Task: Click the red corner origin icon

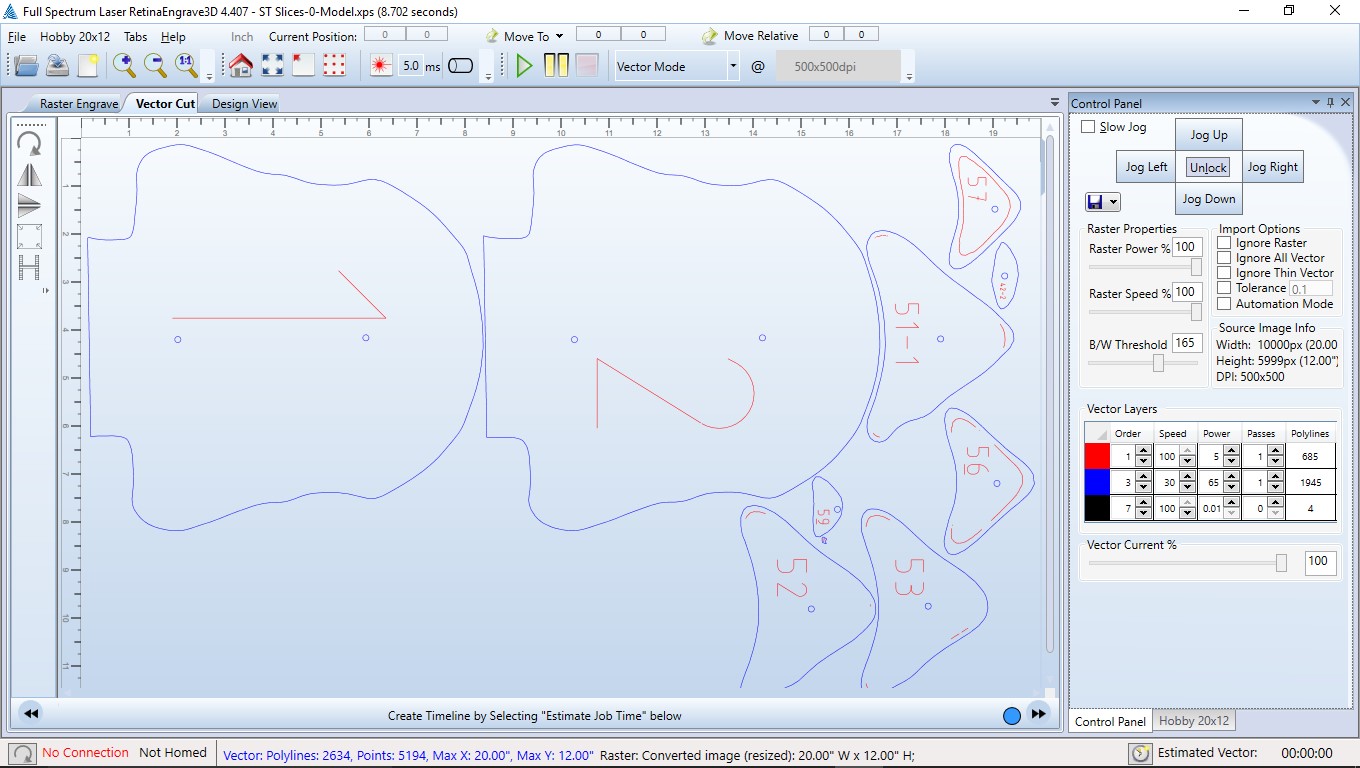Action: tap(303, 66)
